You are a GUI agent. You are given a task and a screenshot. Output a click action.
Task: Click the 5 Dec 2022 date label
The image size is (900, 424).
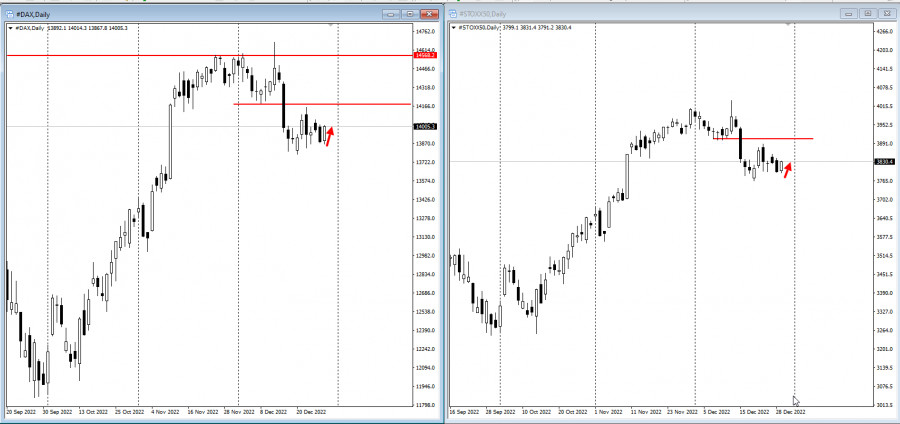[717, 412]
